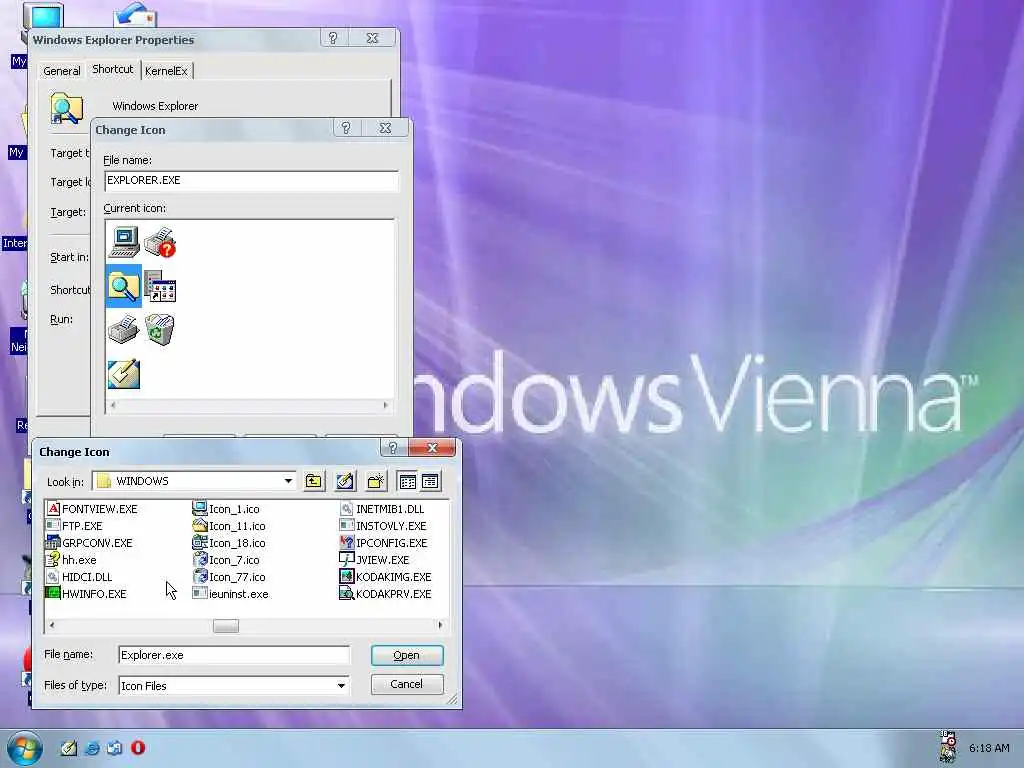
Task: Select INSTOVLY.EXE in file list
Action: point(383,526)
